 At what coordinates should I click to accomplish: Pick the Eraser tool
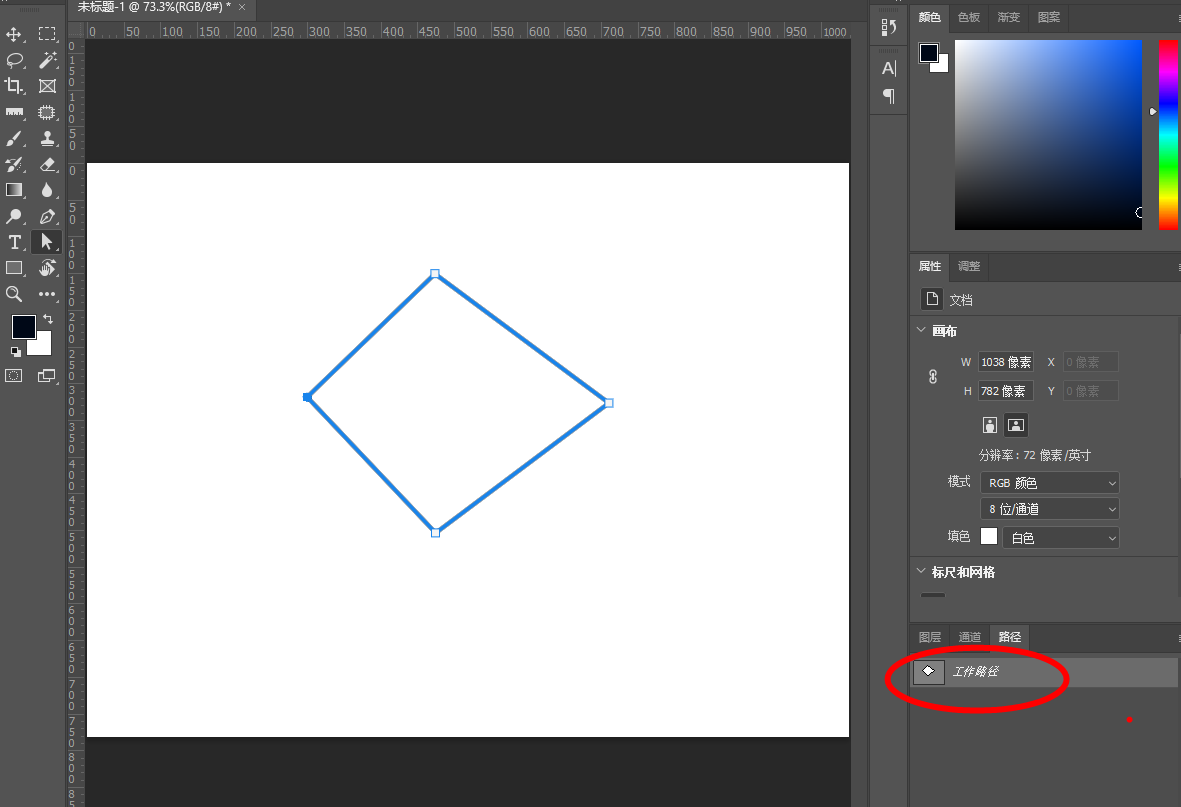47,164
